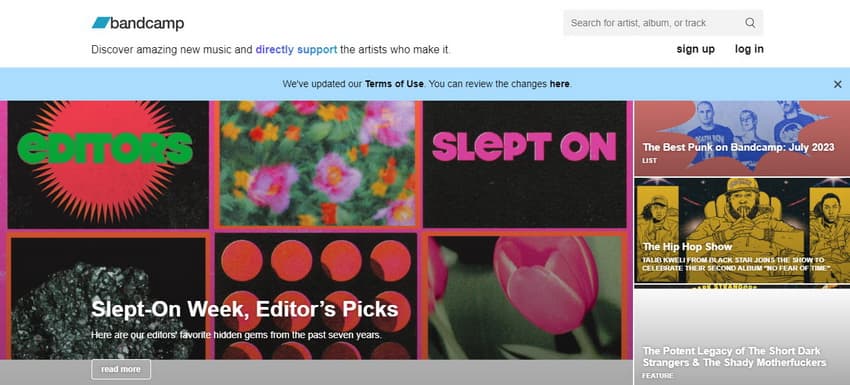Click the LIST label under Best Punk
Screen dimensions: 850x385
coord(649,161)
